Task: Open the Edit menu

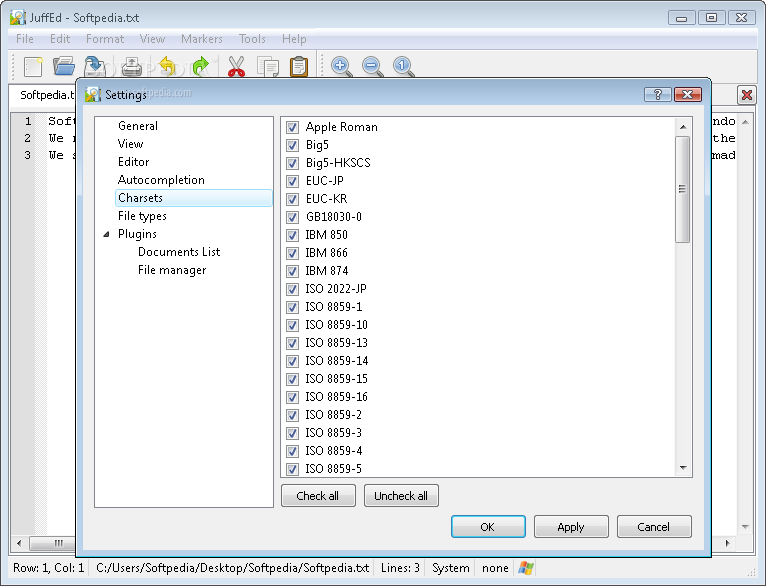Action: tap(60, 39)
